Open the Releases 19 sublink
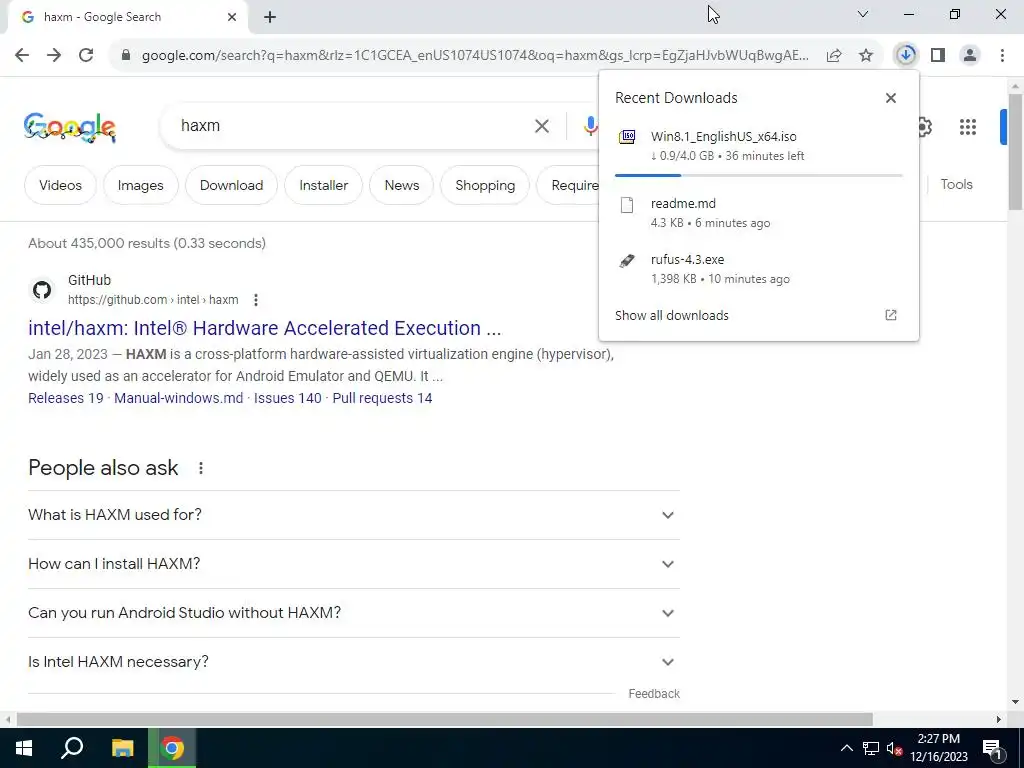Screen dimensions: 1024x768 coord(65,398)
